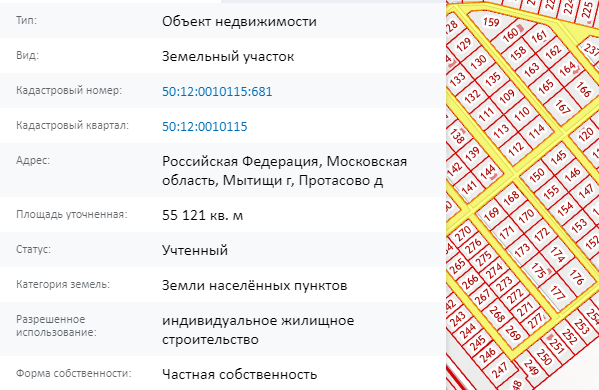Select parcel 146 on the map
The width and height of the screenshot is (599, 390).
(x=572, y=174)
